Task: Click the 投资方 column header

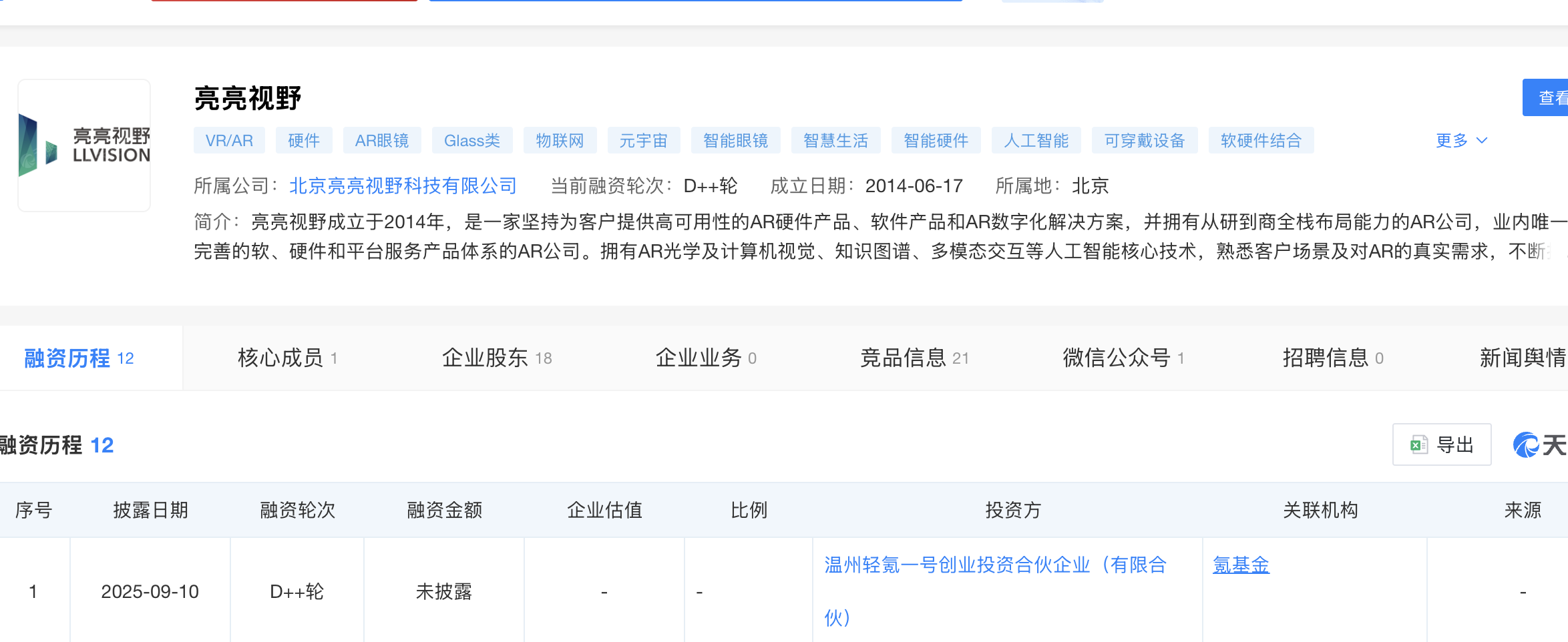Action: 1013,511
